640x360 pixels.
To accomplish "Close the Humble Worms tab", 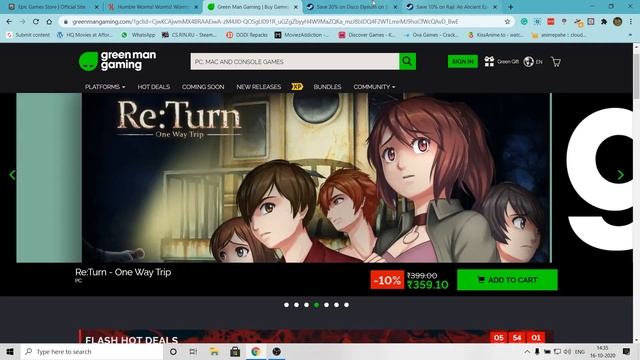I will coord(196,7).
